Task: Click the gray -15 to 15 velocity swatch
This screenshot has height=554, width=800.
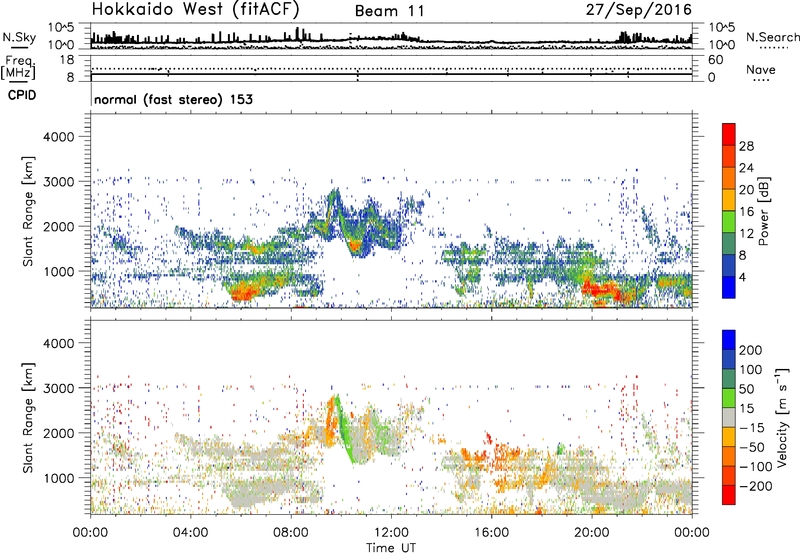Action: [x=729, y=417]
